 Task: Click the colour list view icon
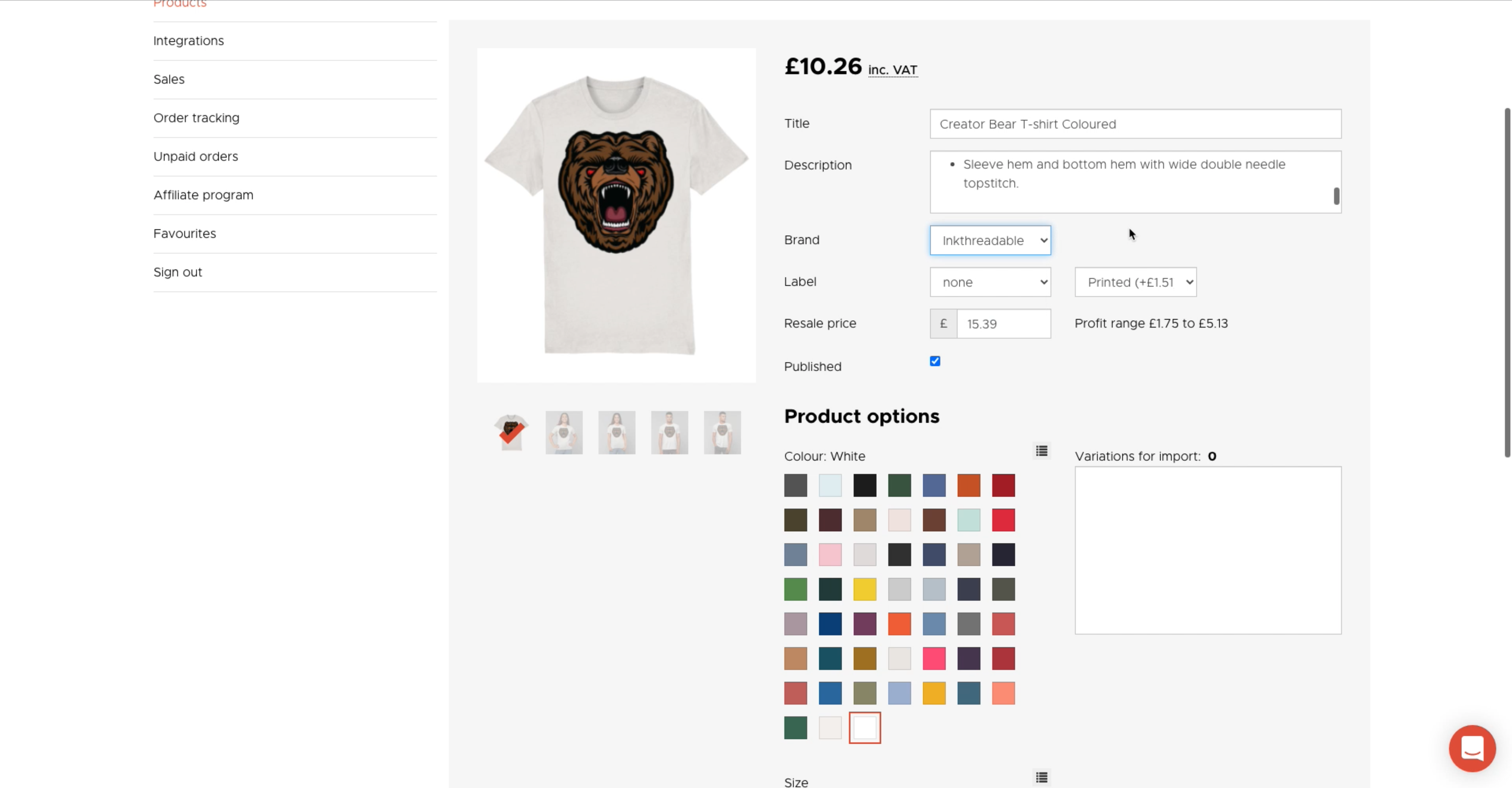click(x=1042, y=450)
